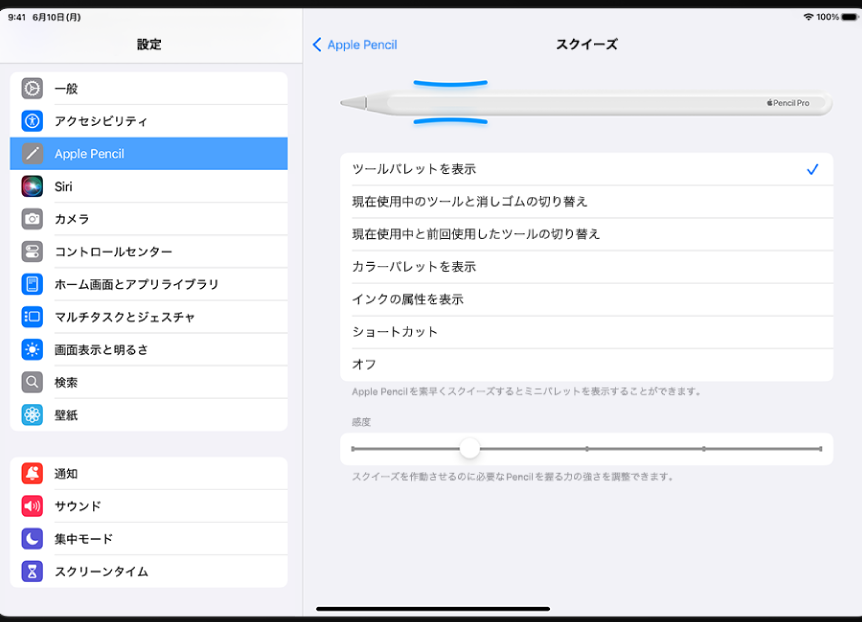
Task: Select インクの属性を表示 option
Action: pyautogui.click(x=587, y=299)
